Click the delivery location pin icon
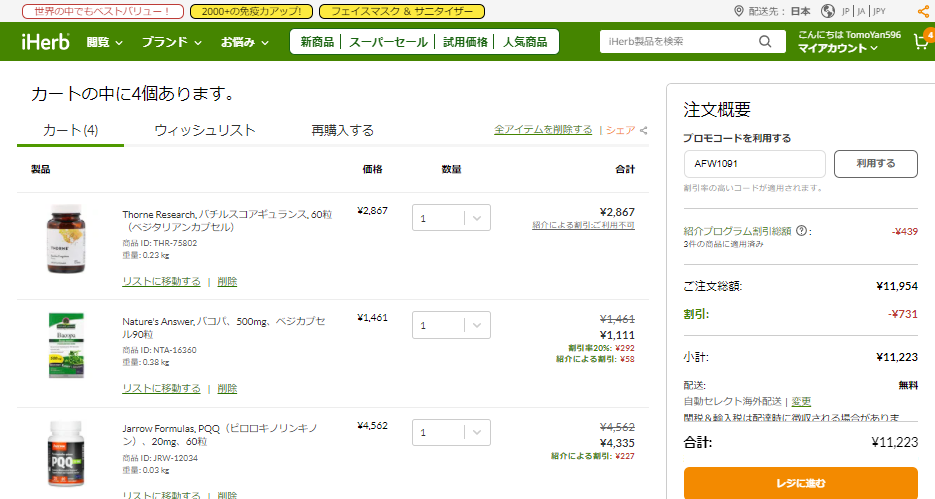This screenshot has width=935, height=499. point(738,11)
